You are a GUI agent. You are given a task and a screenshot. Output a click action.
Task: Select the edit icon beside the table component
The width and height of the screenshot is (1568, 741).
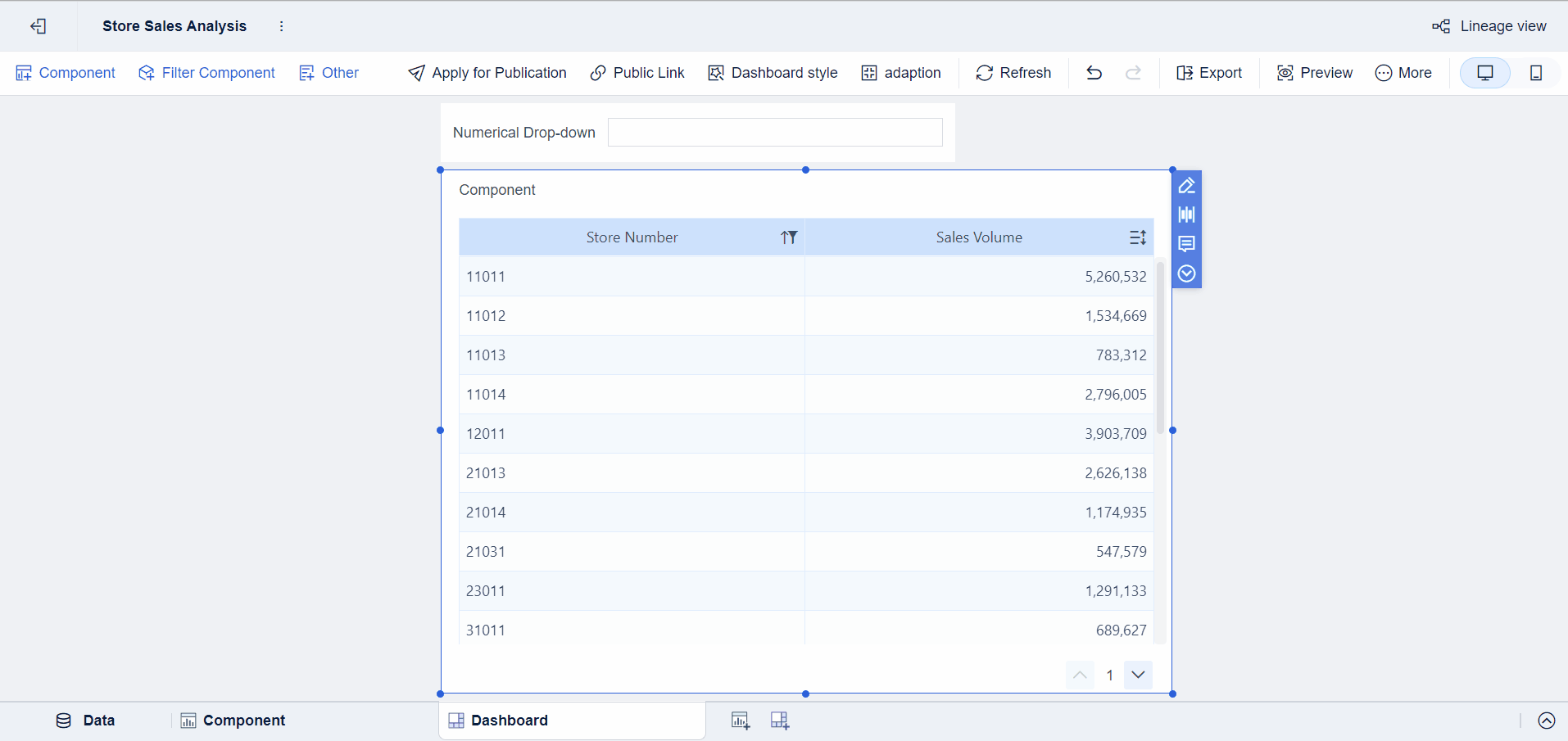click(x=1187, y=185)
